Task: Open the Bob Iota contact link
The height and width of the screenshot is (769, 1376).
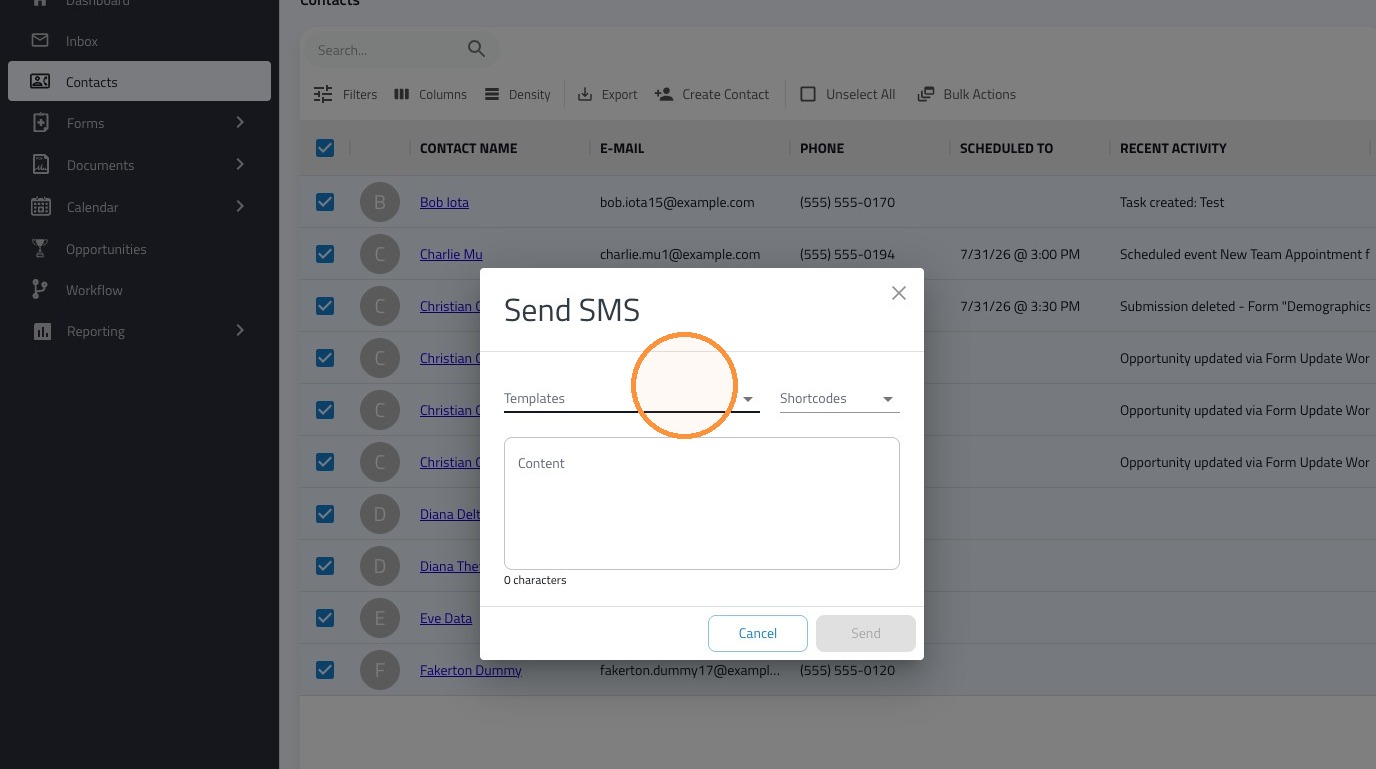Action: pos(444,202)
